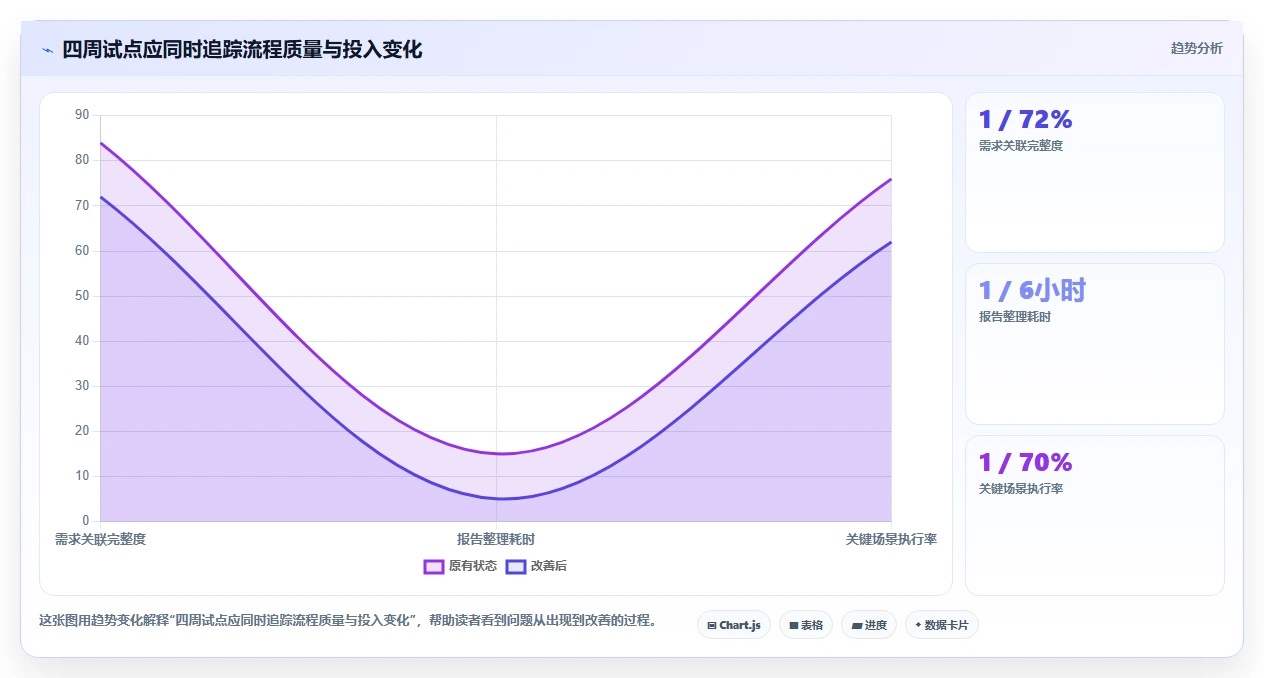Screen dimensions: 1264x678
Task: Click the 趋势分析 label in header
Action: point(1197,48)
